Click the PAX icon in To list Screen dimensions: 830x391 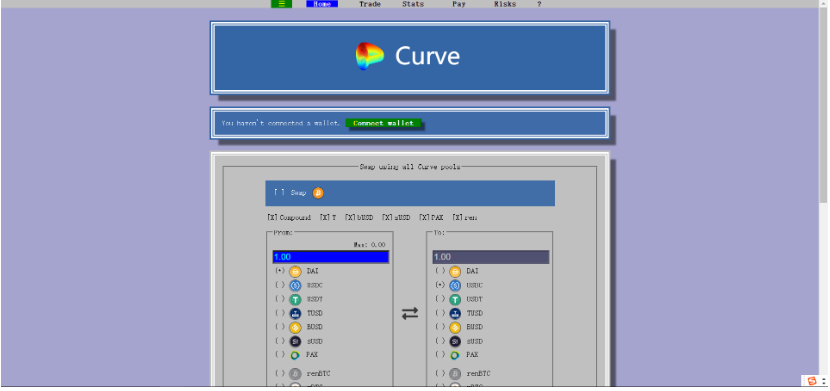coord(455,356)
